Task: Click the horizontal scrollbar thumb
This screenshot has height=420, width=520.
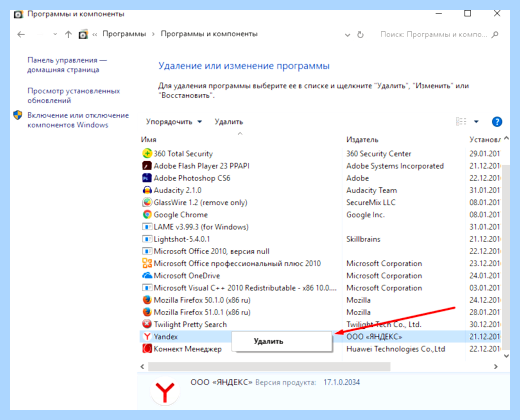Action: point(269,367)
